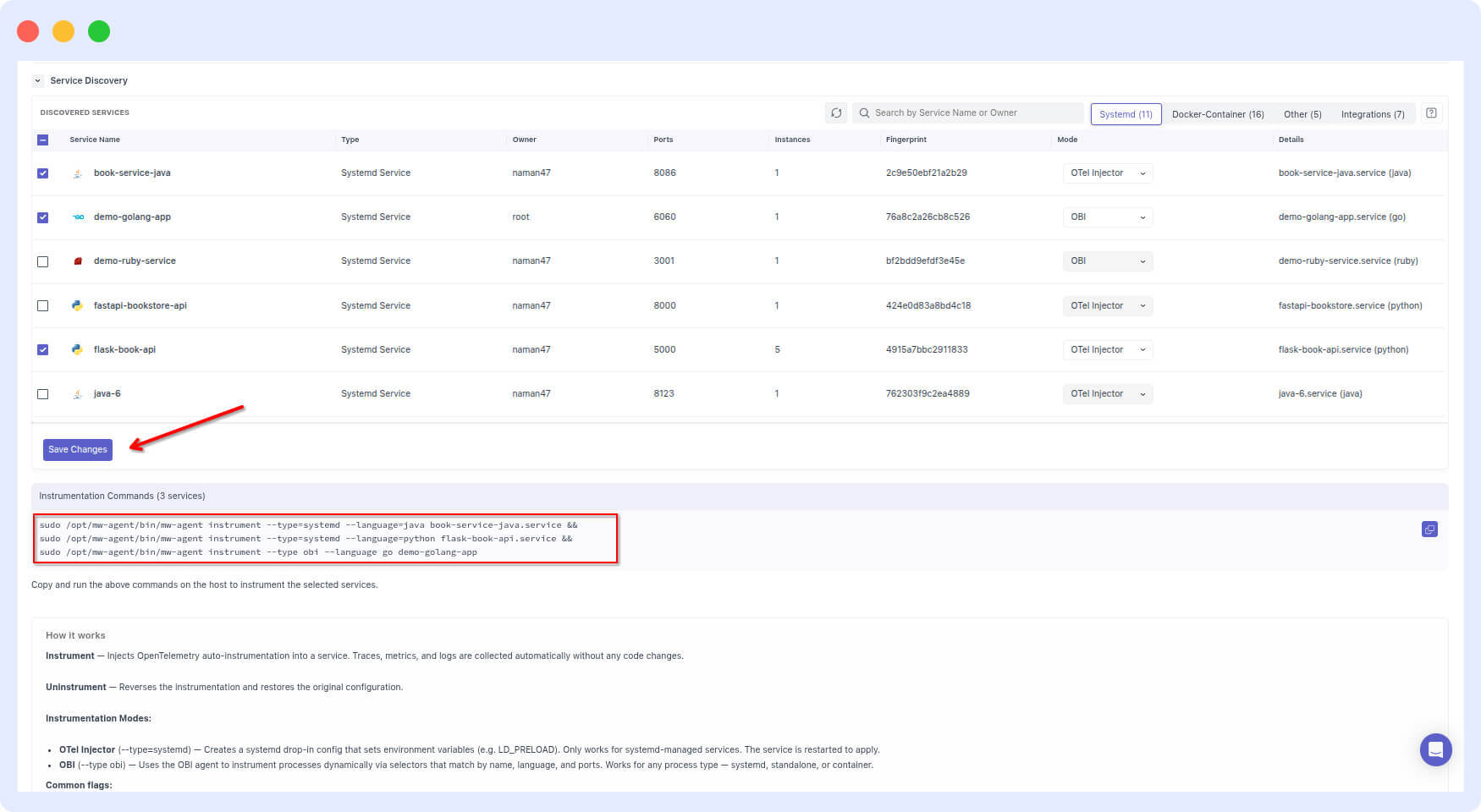Switch to the Other (5) tab
This screenshot has height=812, width=1481.
1302,114
